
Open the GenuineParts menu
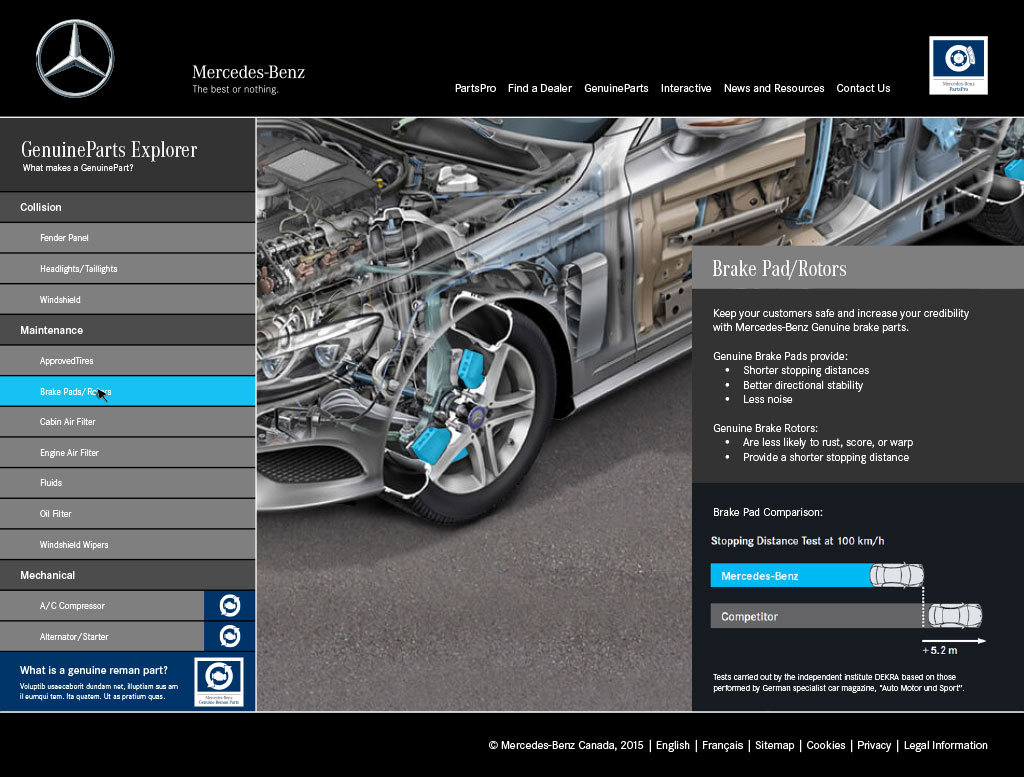pos(616,88)
